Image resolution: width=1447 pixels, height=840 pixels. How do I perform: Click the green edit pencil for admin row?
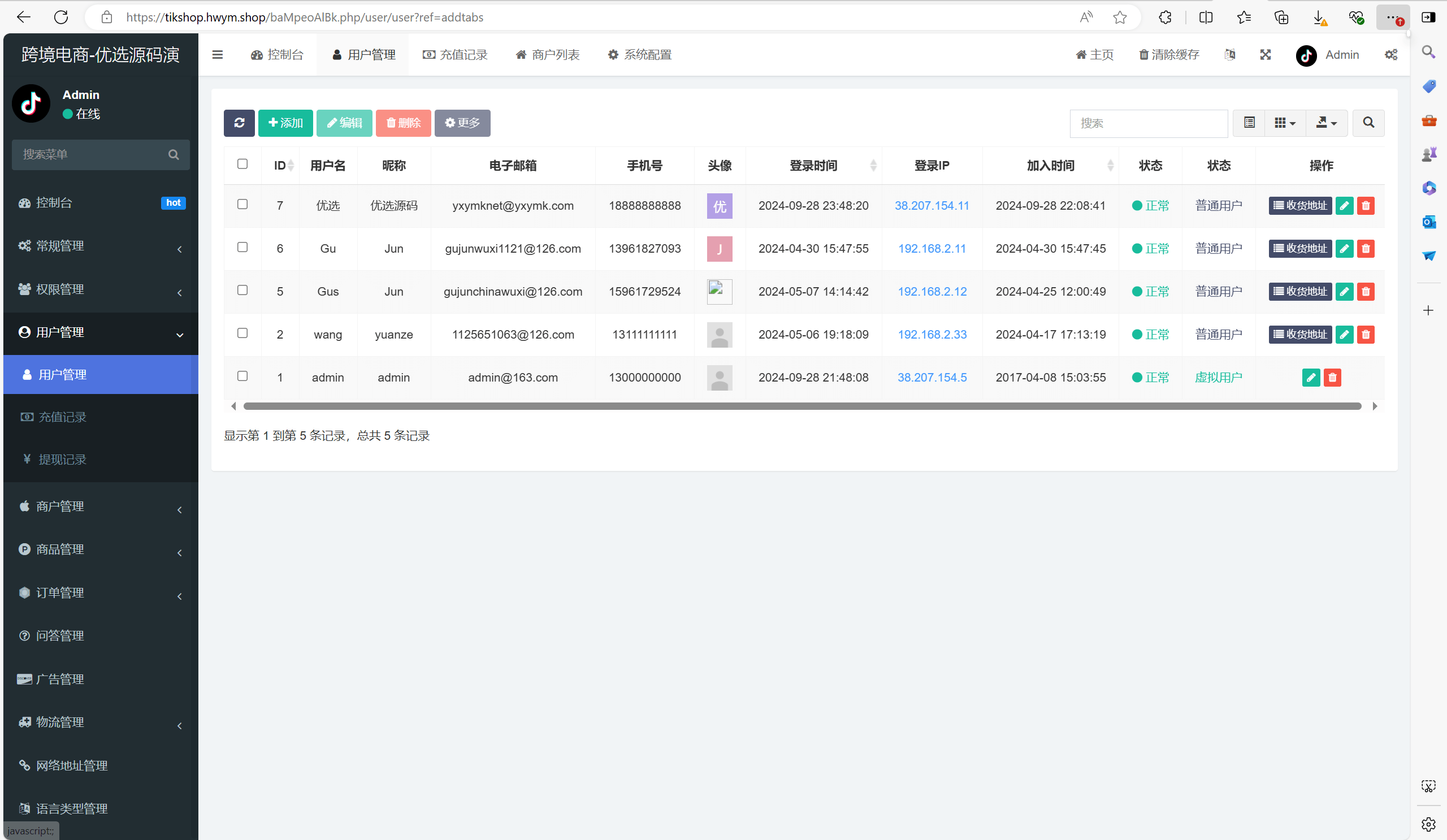[x=1311, y=377]
